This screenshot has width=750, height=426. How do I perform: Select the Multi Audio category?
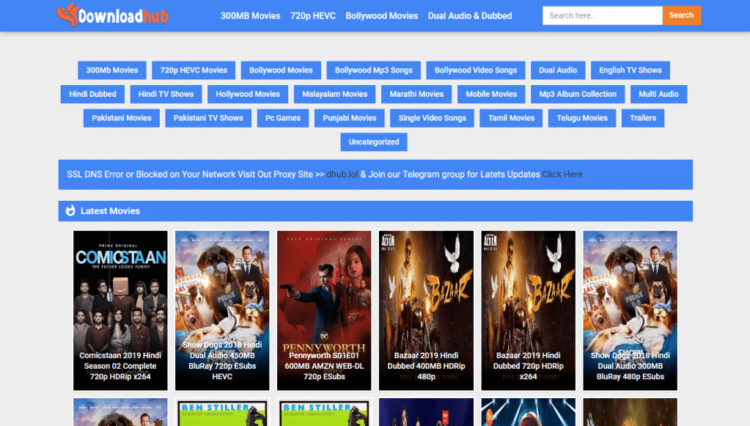(659, 94)
